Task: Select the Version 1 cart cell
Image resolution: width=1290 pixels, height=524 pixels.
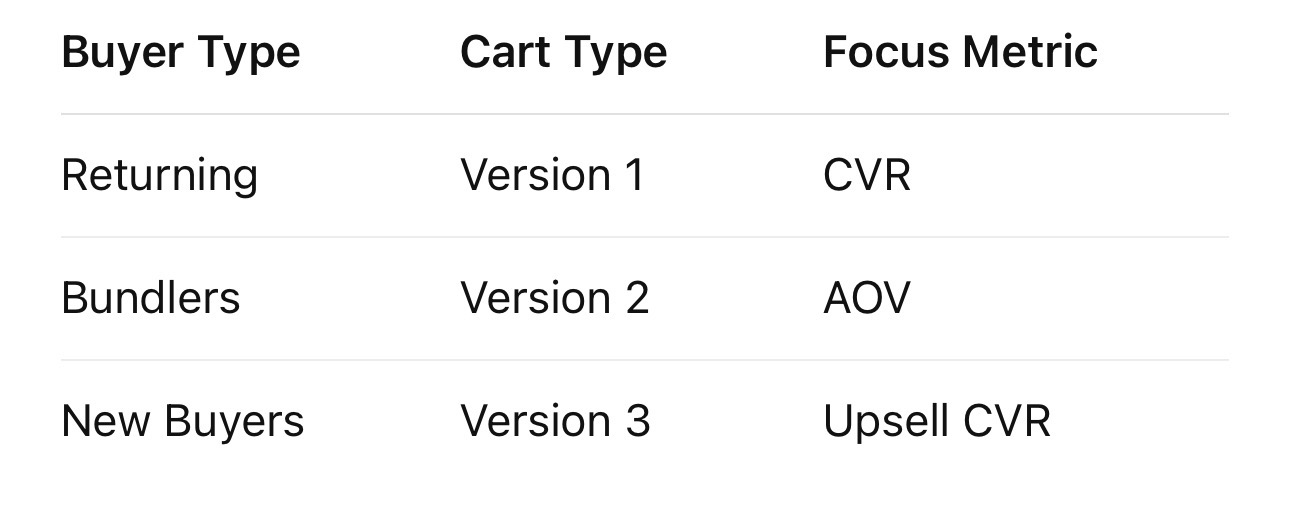Action: pos(552,175)
